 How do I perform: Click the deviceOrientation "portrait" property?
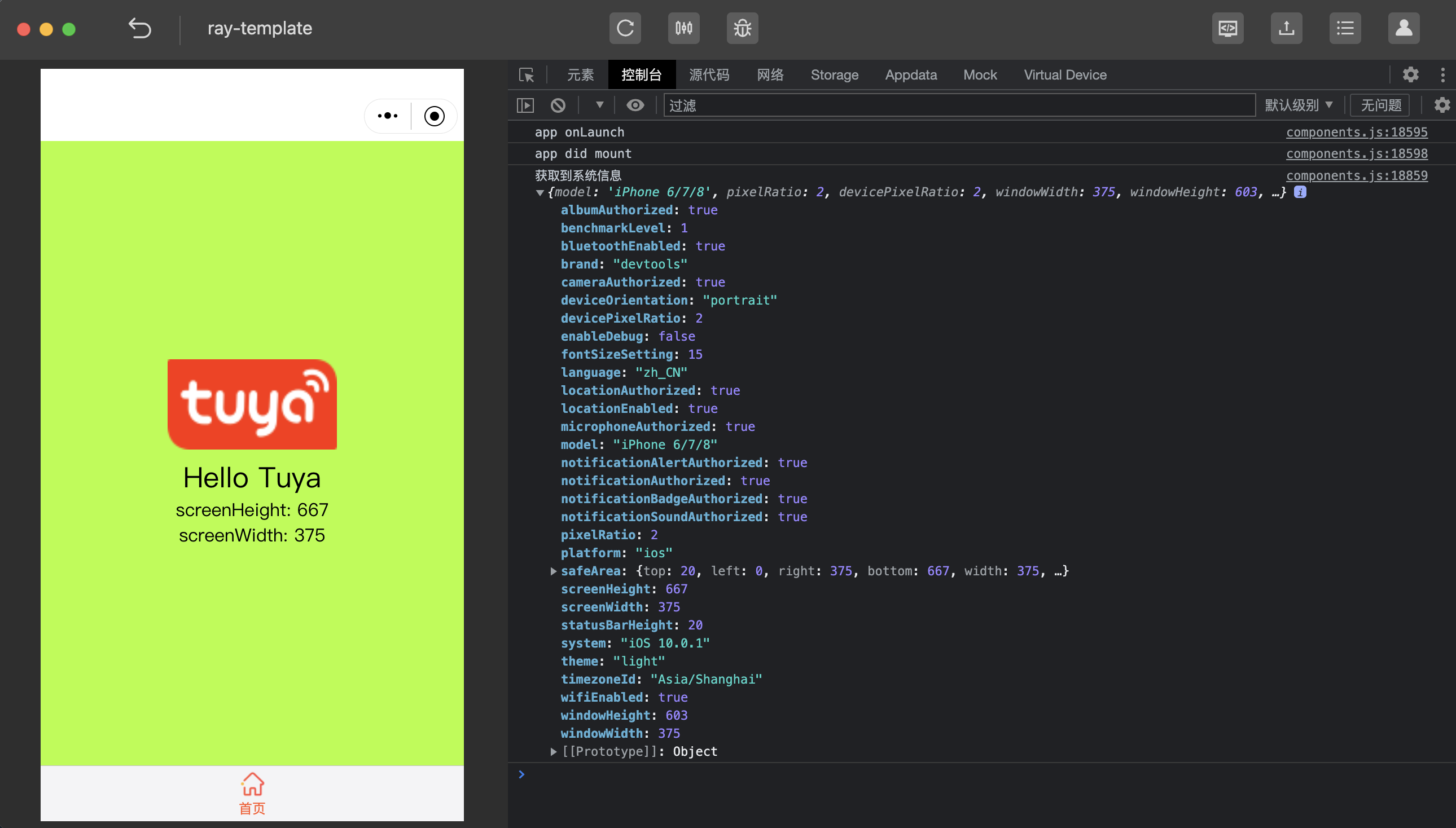pyautogui.click(x=669, y=300)
